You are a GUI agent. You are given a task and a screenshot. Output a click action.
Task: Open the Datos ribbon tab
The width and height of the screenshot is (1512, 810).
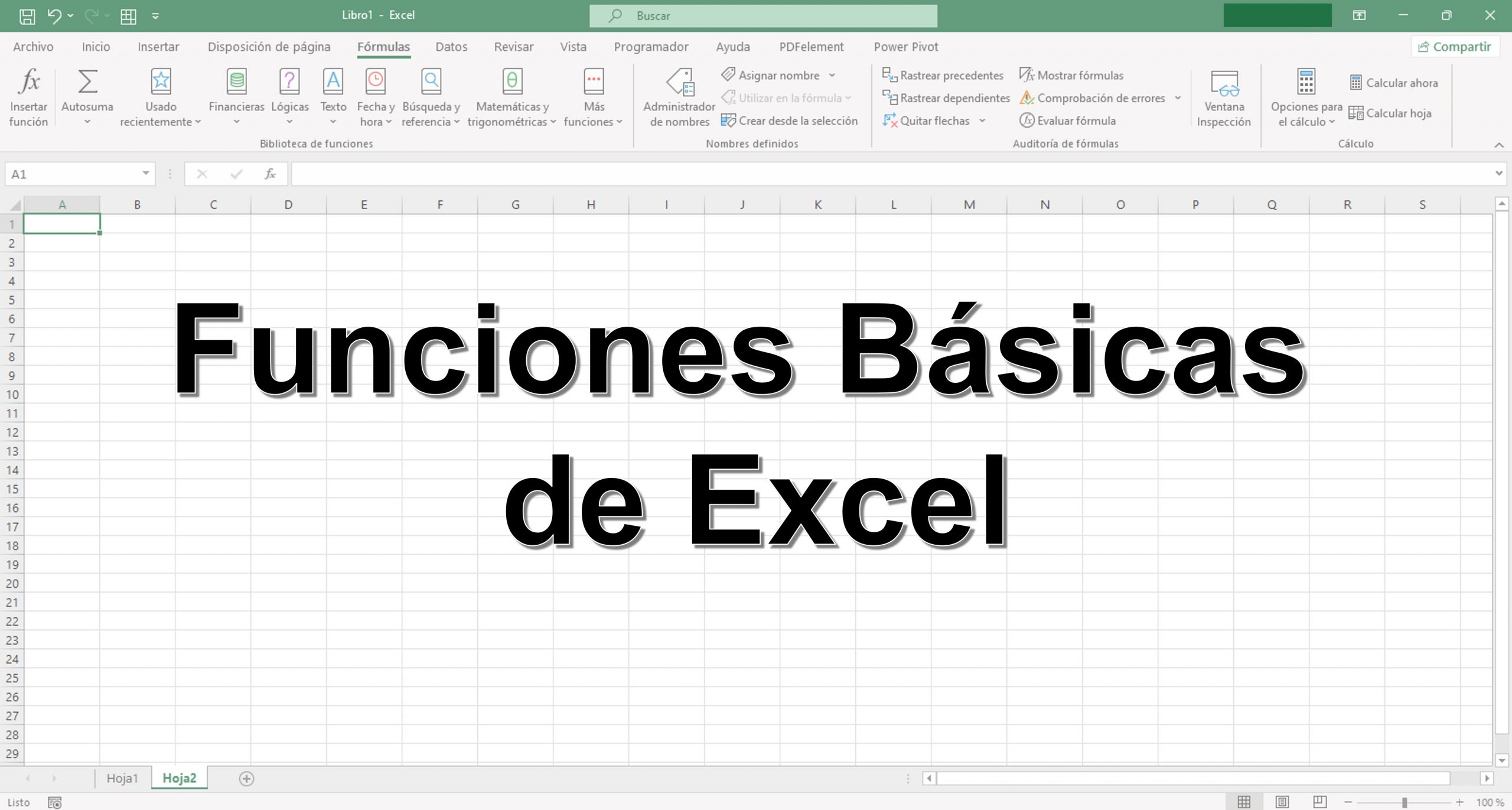pos(451,47)
